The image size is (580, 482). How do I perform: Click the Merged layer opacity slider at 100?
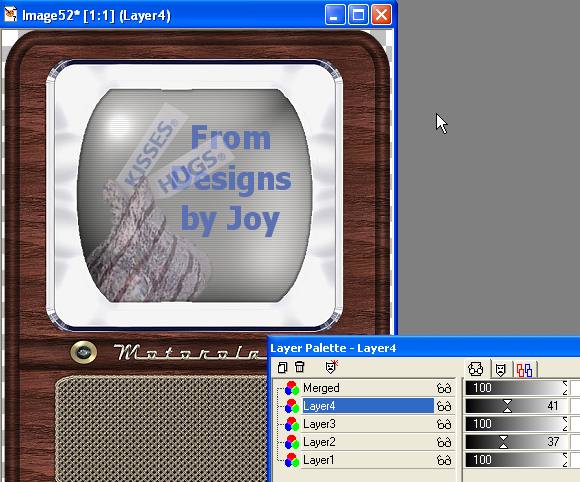pos(516,388)
